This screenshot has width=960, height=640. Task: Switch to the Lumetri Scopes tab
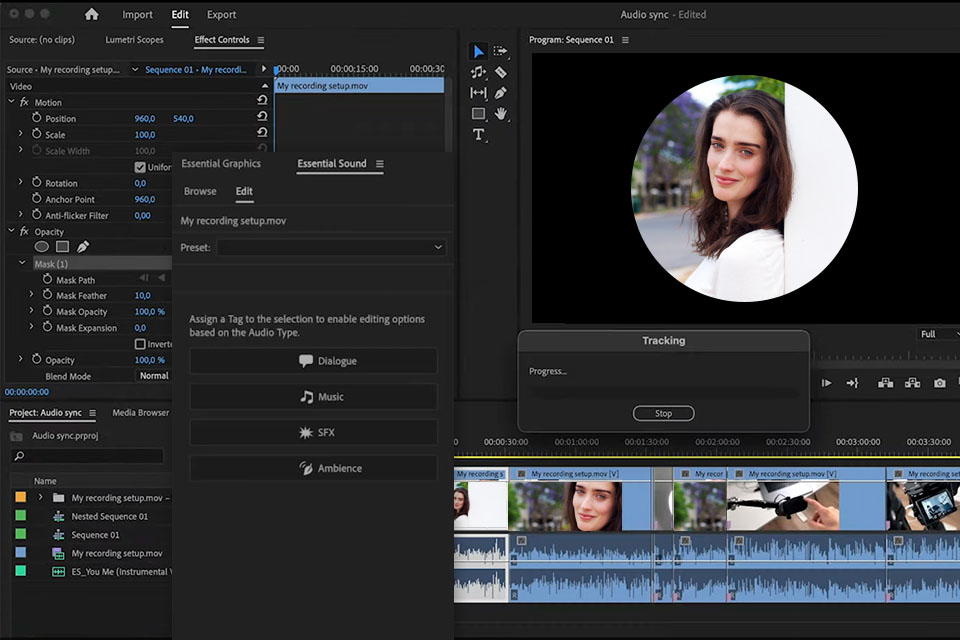click(134, 40)
